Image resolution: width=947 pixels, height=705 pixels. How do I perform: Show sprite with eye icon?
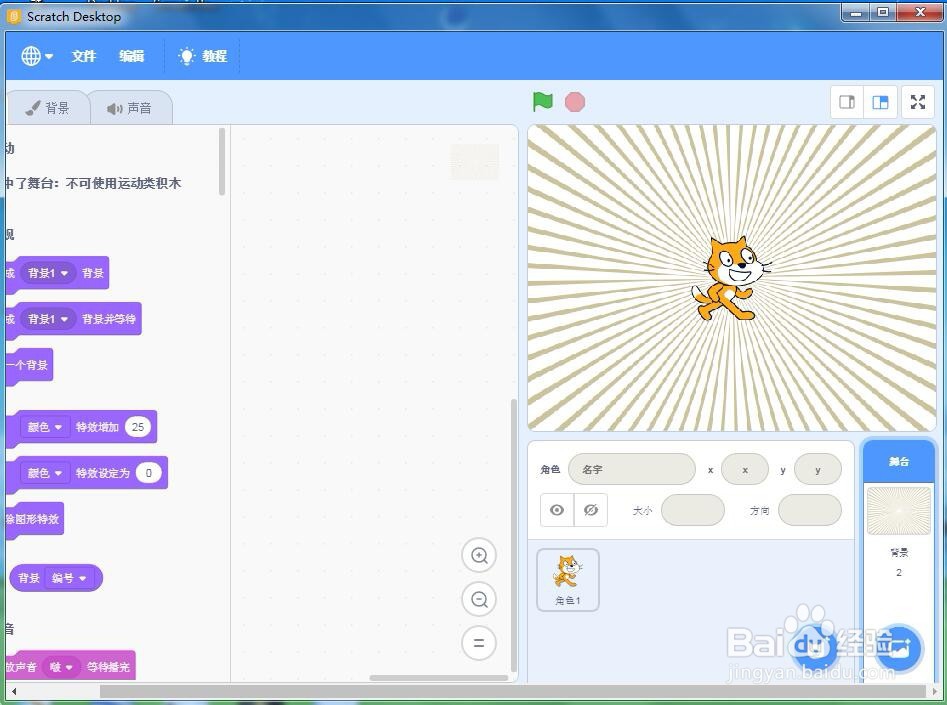click(557, 510)
